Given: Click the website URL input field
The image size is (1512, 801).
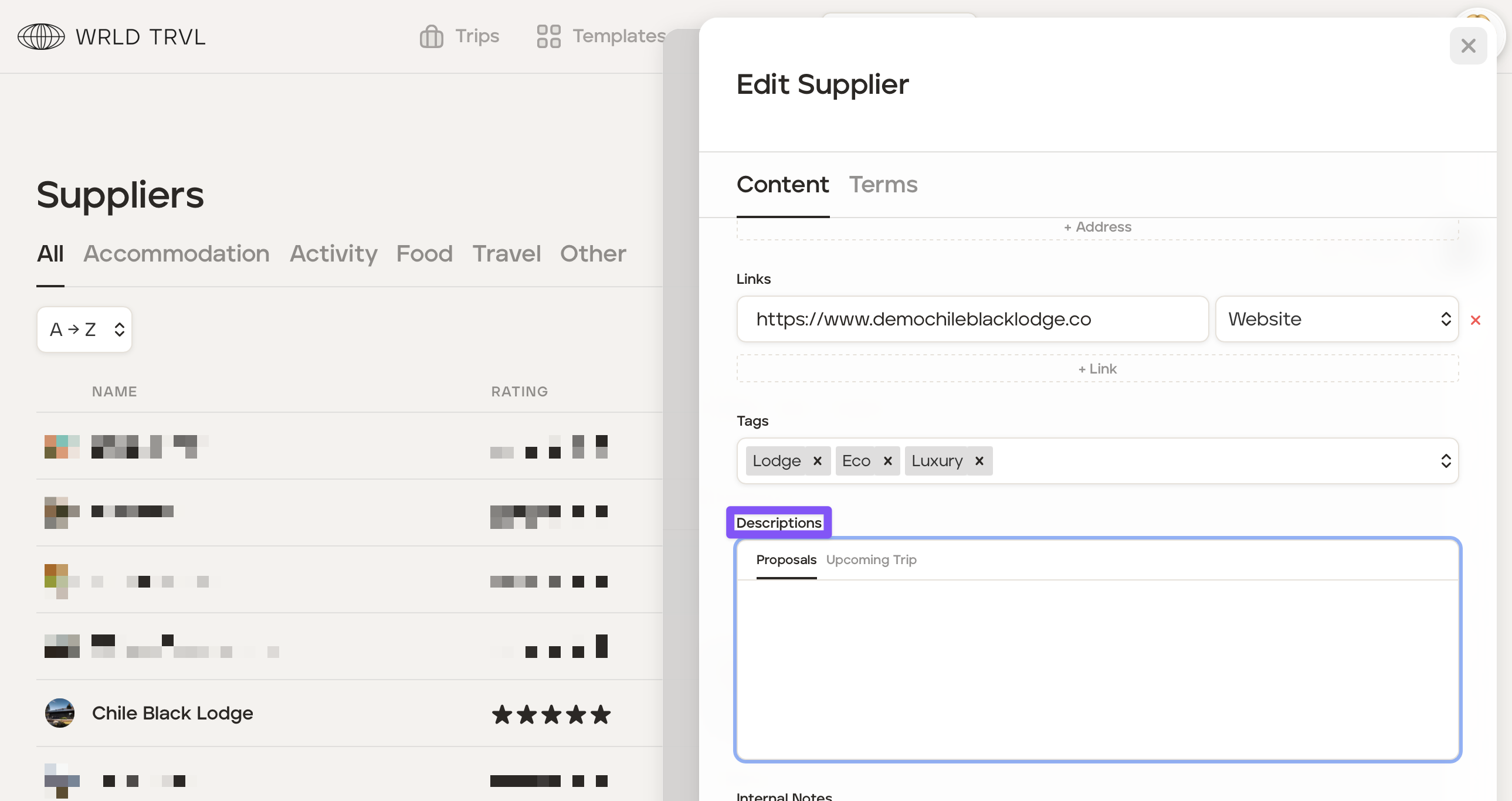Looking at the screenshot, I should pyautogui.click(x=972, y=318).
